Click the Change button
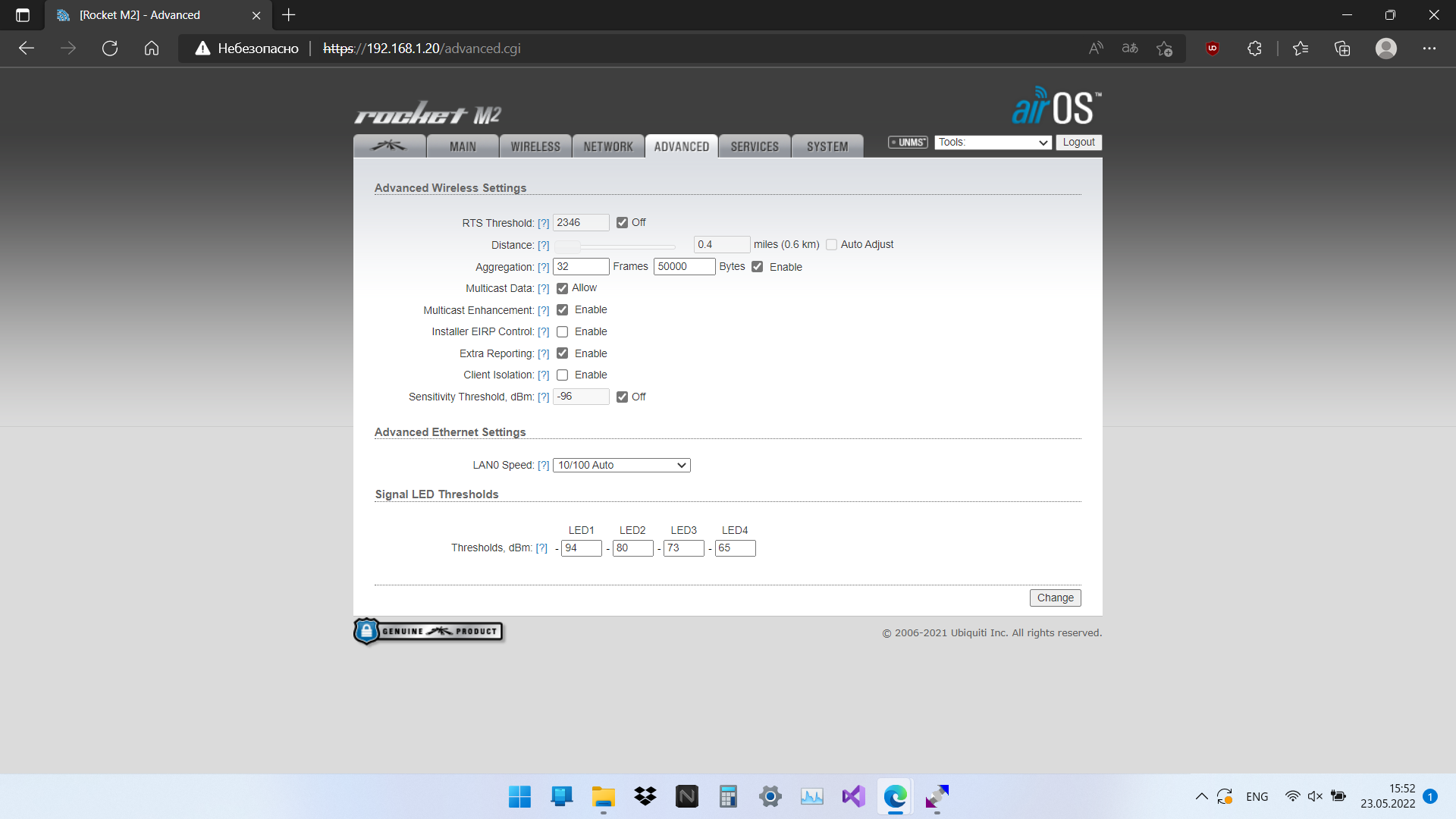The image size is (1456, 819). [x=1055, y=598]
